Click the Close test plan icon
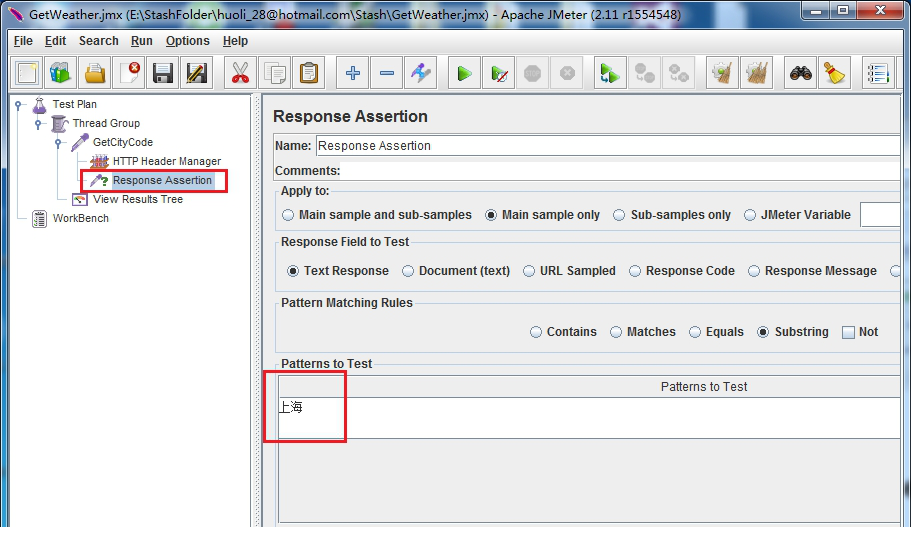 [129, 73]
